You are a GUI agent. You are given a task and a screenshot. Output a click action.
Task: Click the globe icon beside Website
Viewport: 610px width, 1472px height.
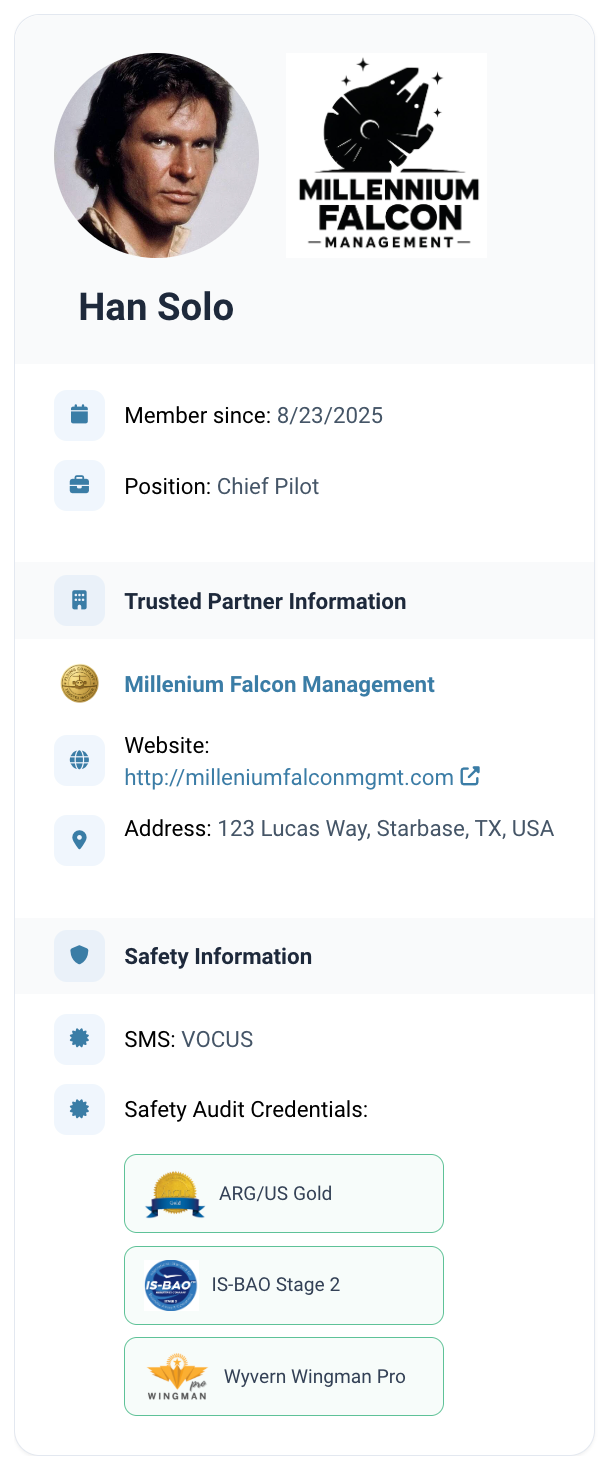pyautogui.click(x=79, y=760)
